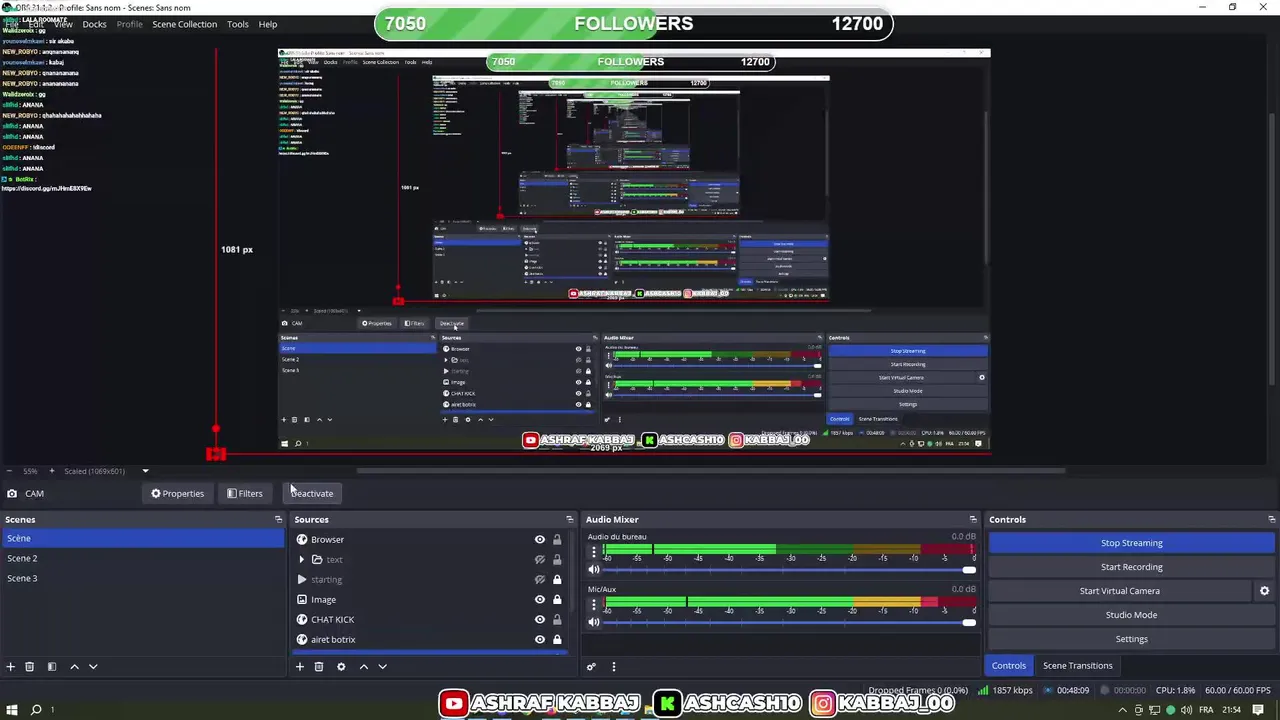Click preview horizontal scrollbar
The image size is (1280, 720).
710,471
